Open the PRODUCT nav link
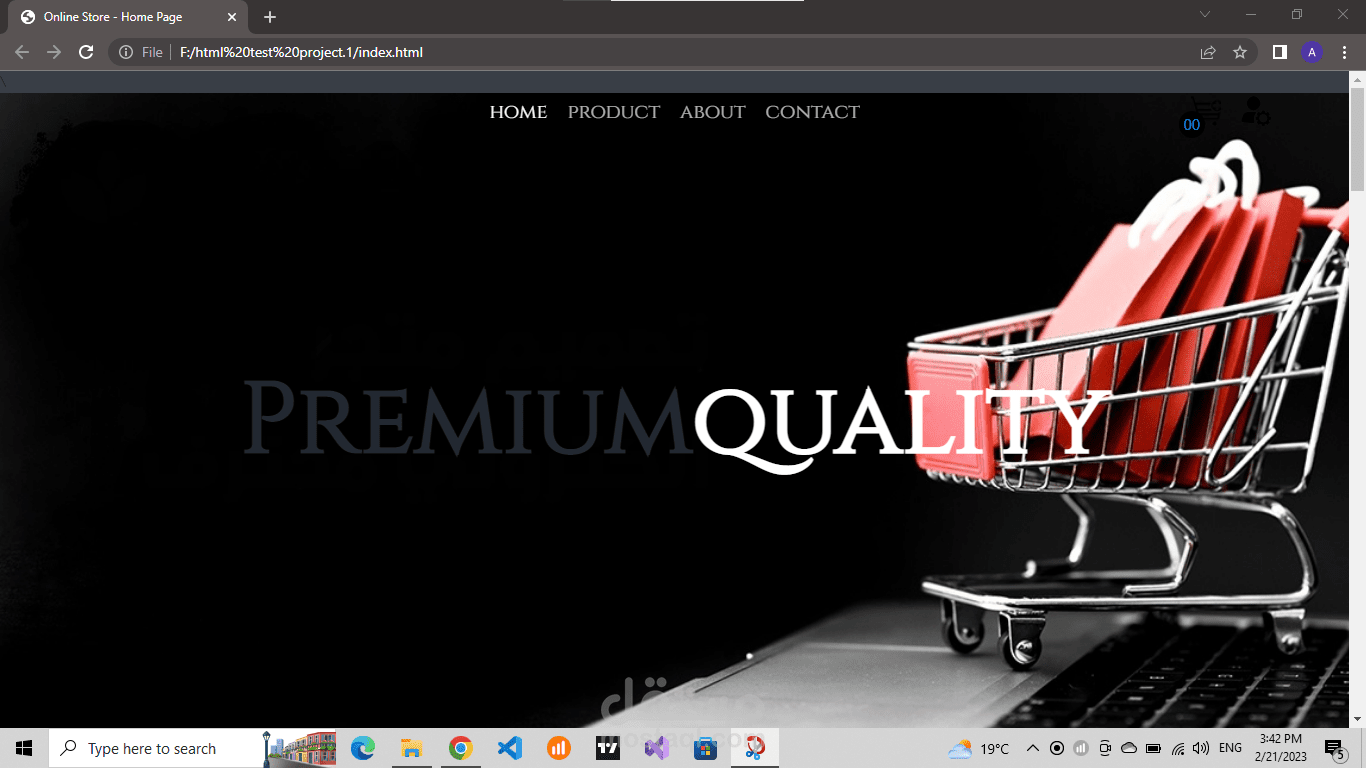1366x768 pixels. (x=614, y=112)
